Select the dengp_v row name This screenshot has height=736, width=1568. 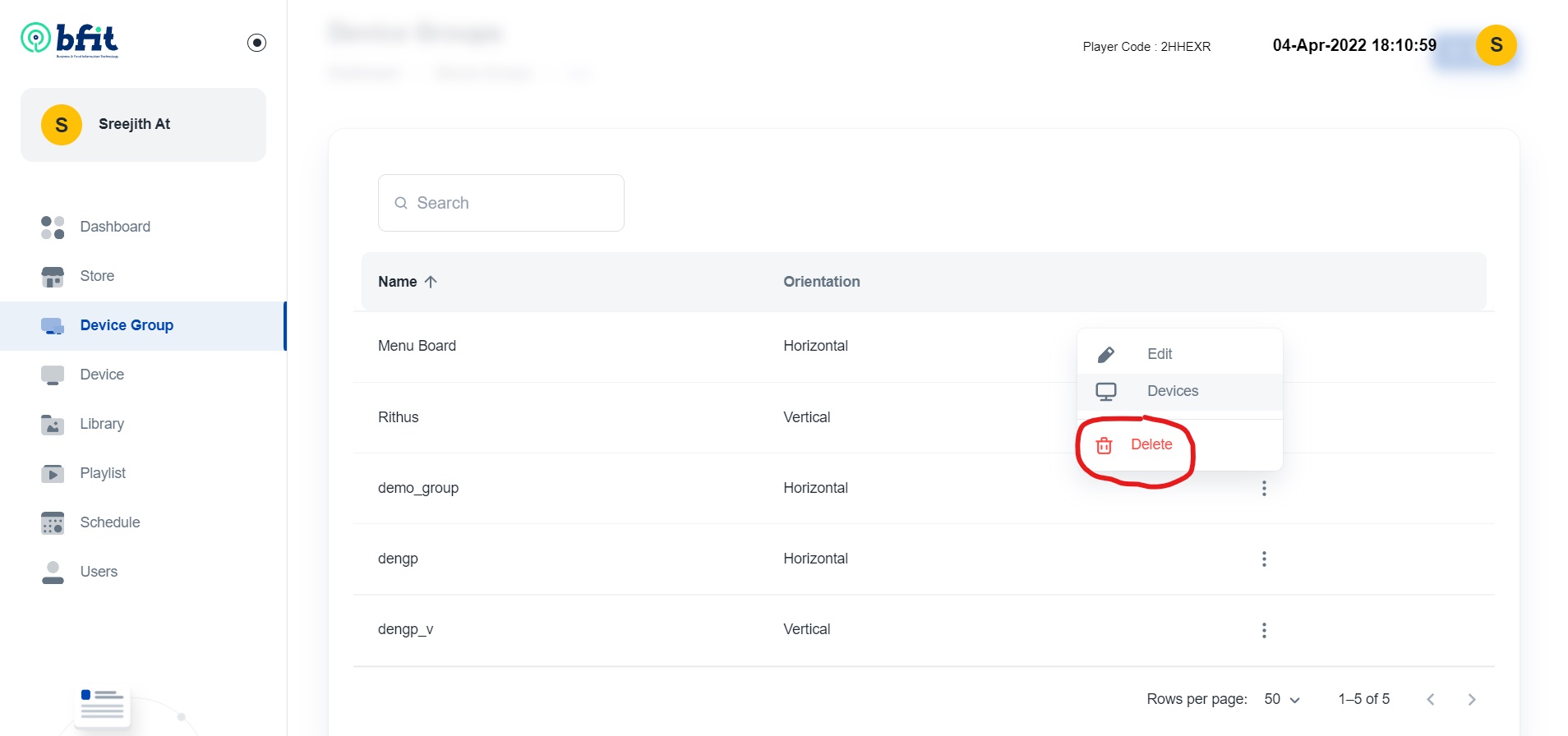pos(405,629)
